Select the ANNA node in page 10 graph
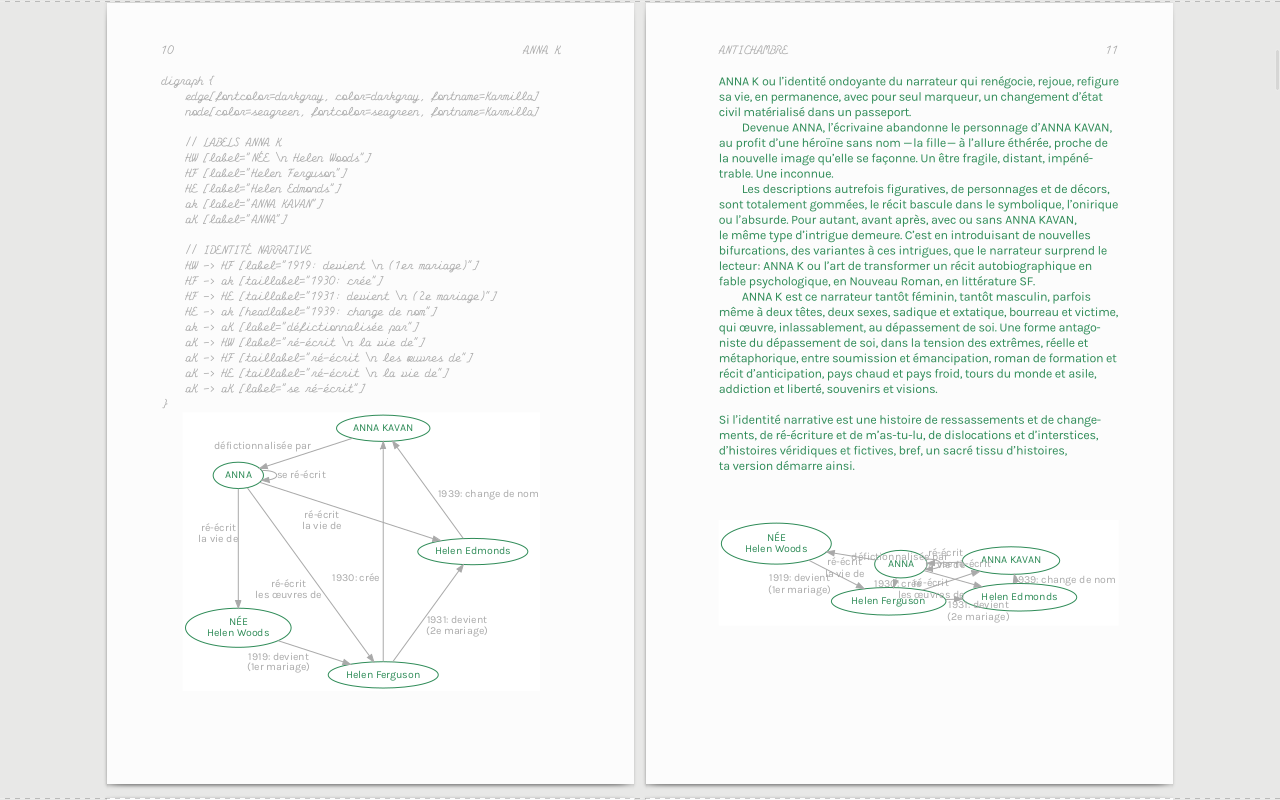The image size is (1280, 800). pyautogui.click(x=238, y=475)
